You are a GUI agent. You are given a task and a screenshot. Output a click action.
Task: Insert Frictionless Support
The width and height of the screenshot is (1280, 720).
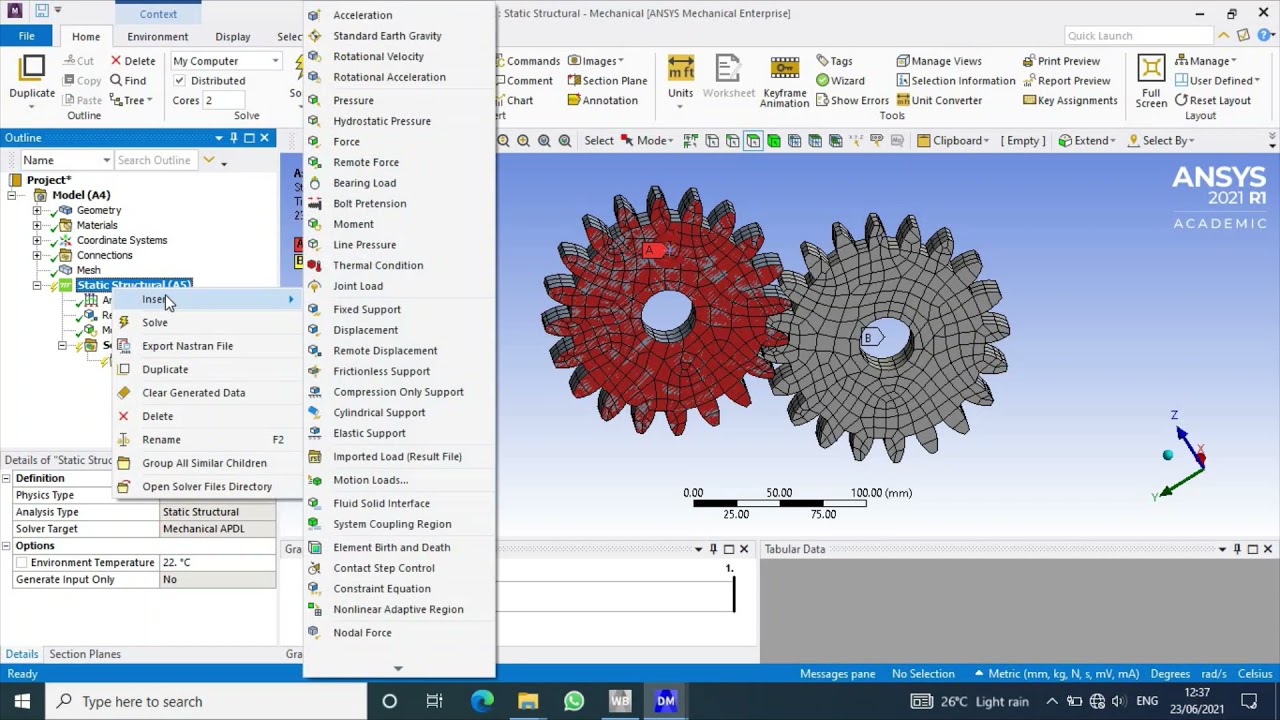click(382, 371)
